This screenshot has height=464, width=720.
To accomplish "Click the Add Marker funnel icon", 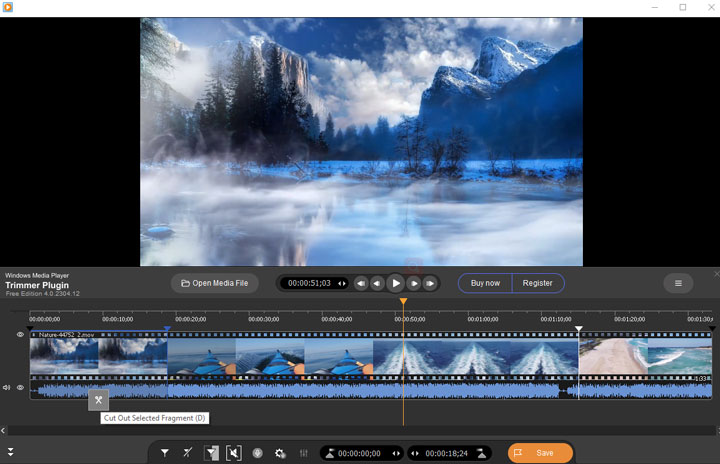I will [x=164, y=453].
